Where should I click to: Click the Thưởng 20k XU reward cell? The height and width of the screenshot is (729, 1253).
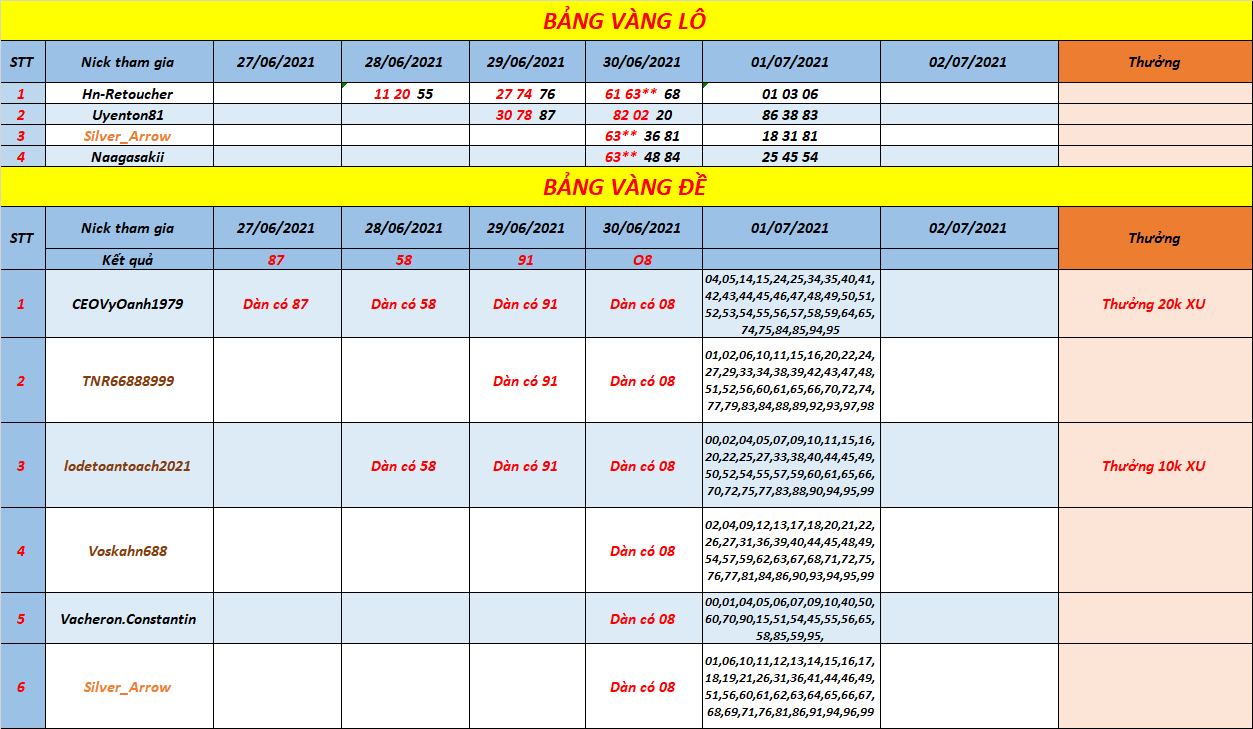pyautogui.click(x=1154, y=304)
